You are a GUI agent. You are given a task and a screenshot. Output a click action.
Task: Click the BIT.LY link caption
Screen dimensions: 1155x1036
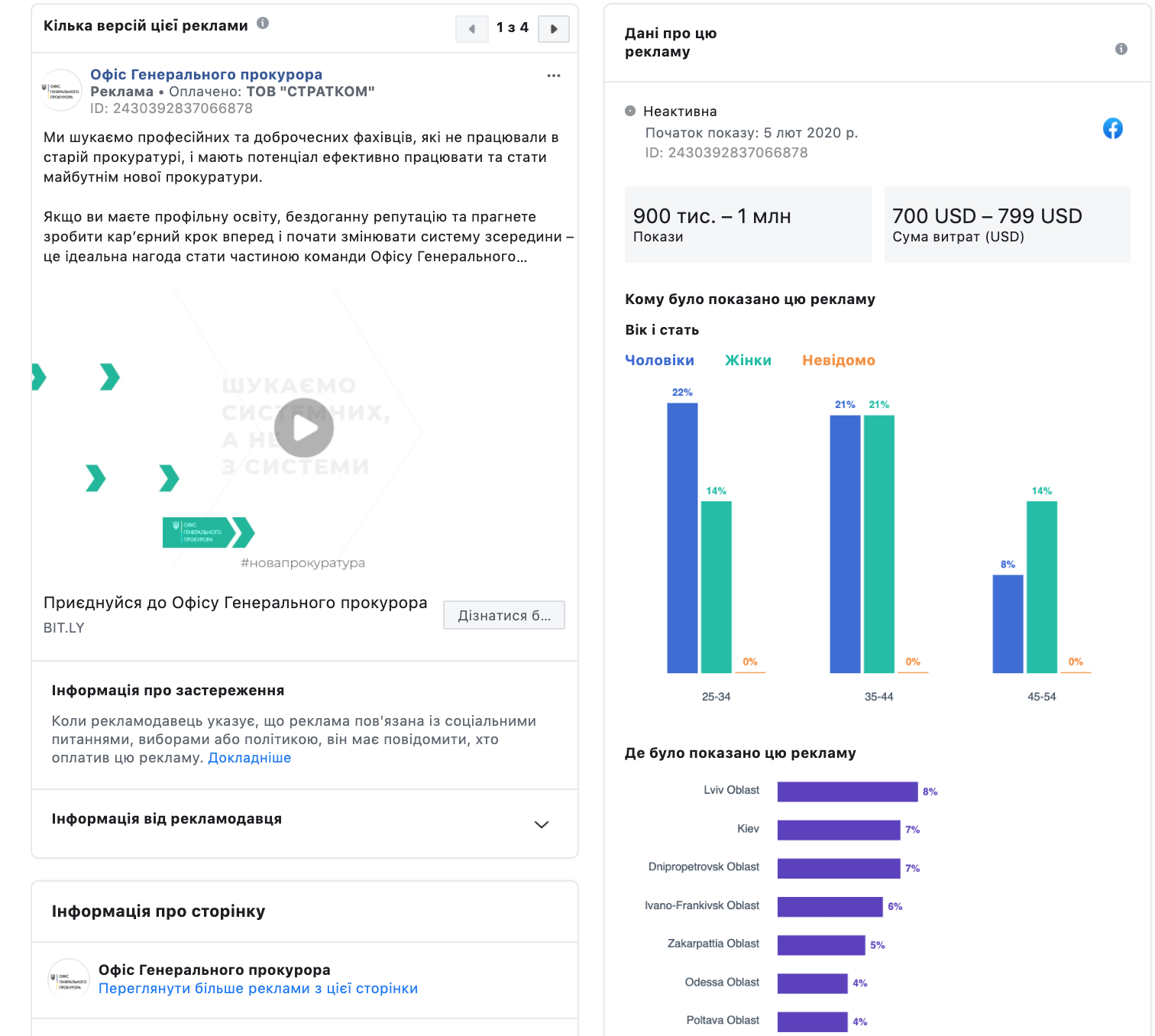pyautogui.click(x=64, y=628)
